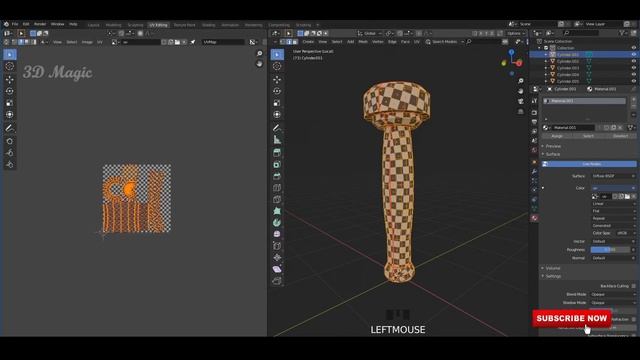Screen dimensions: 640x360
Task: Click the Subscribe Now button
Action: [x=571, y=318]
